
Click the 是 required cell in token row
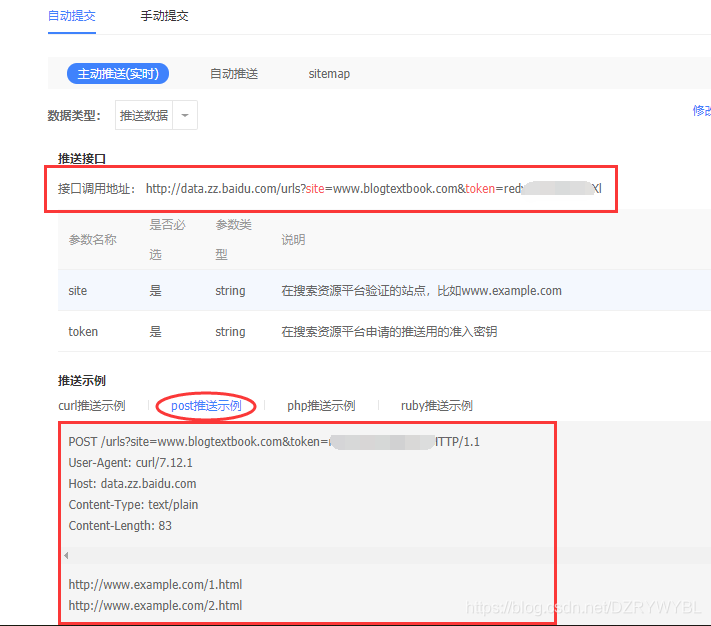tap(156, 331)
